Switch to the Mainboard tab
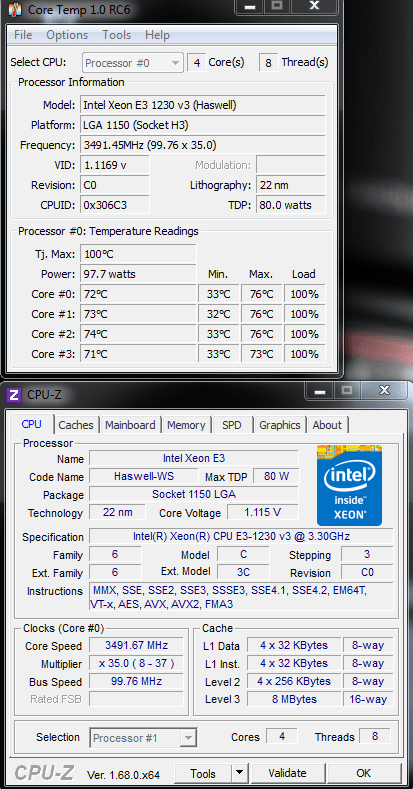The width and height of the screenshot is (413, 789). pos(130,425)
